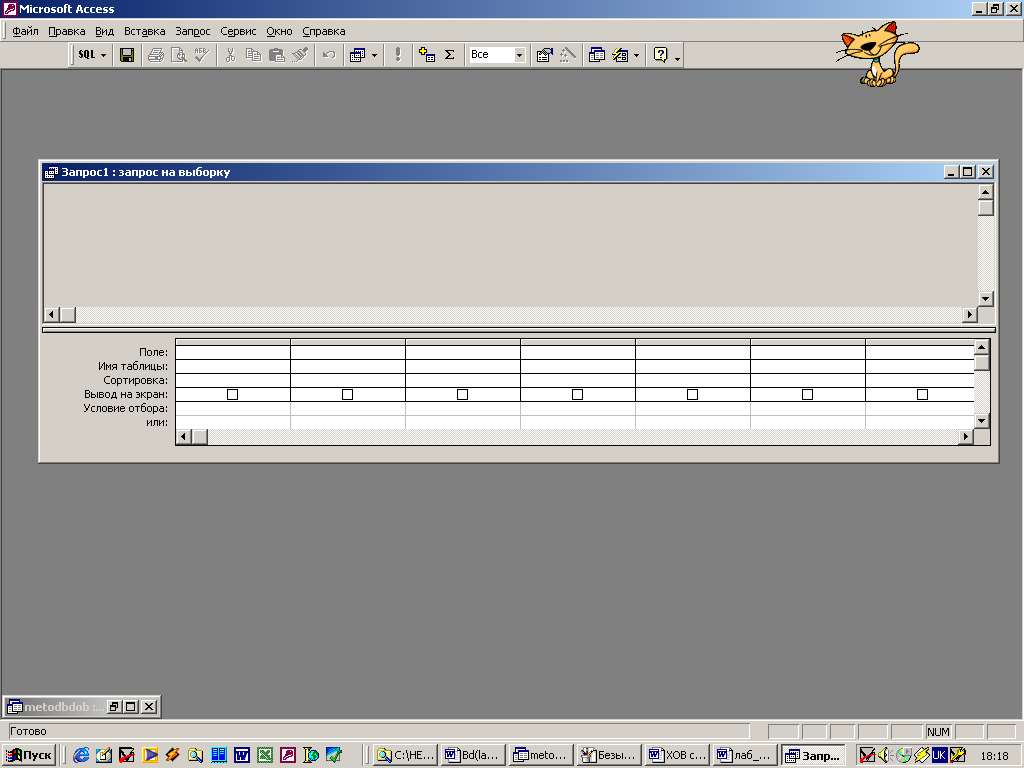The height and width of the screenshot is (768, 1024).
Task: Open the Окно menu
Action: 280,31
